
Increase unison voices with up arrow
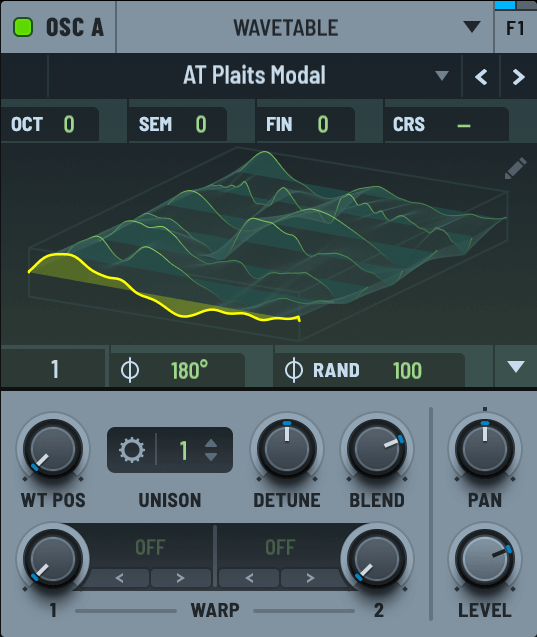click(x=211, y=443)
